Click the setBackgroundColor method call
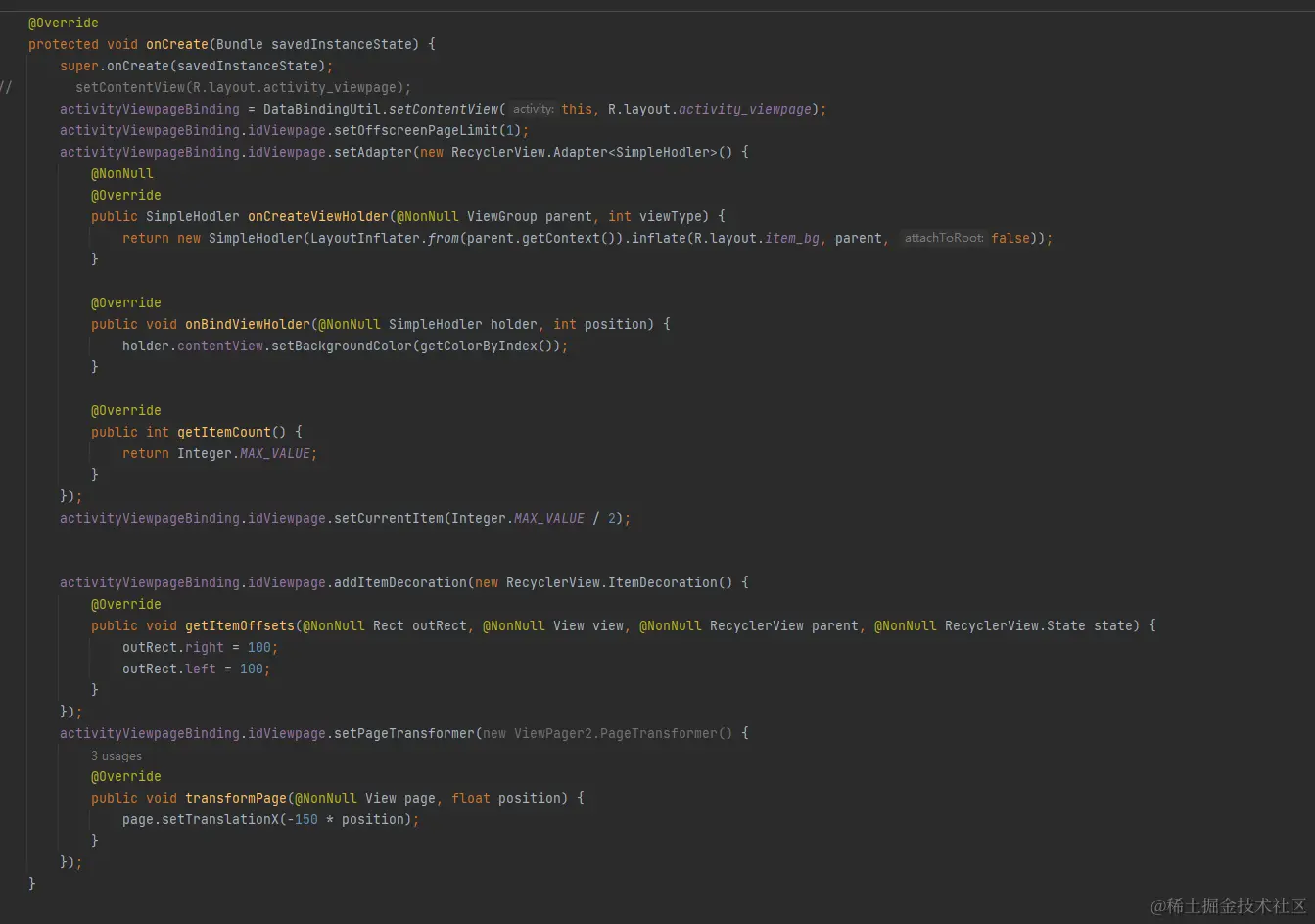 [x=342, y=346]
